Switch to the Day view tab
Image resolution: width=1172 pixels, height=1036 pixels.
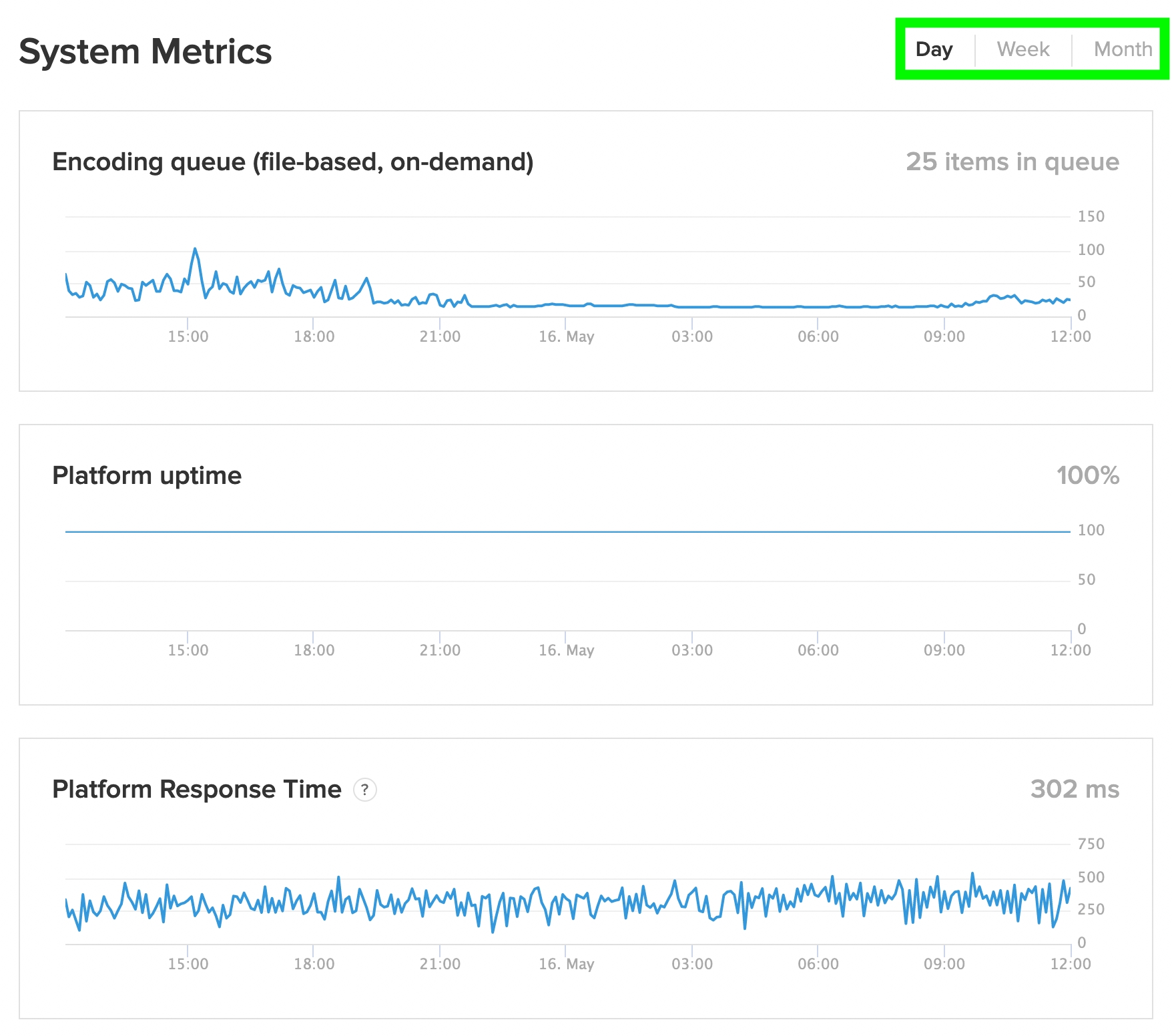coord(934,49)
